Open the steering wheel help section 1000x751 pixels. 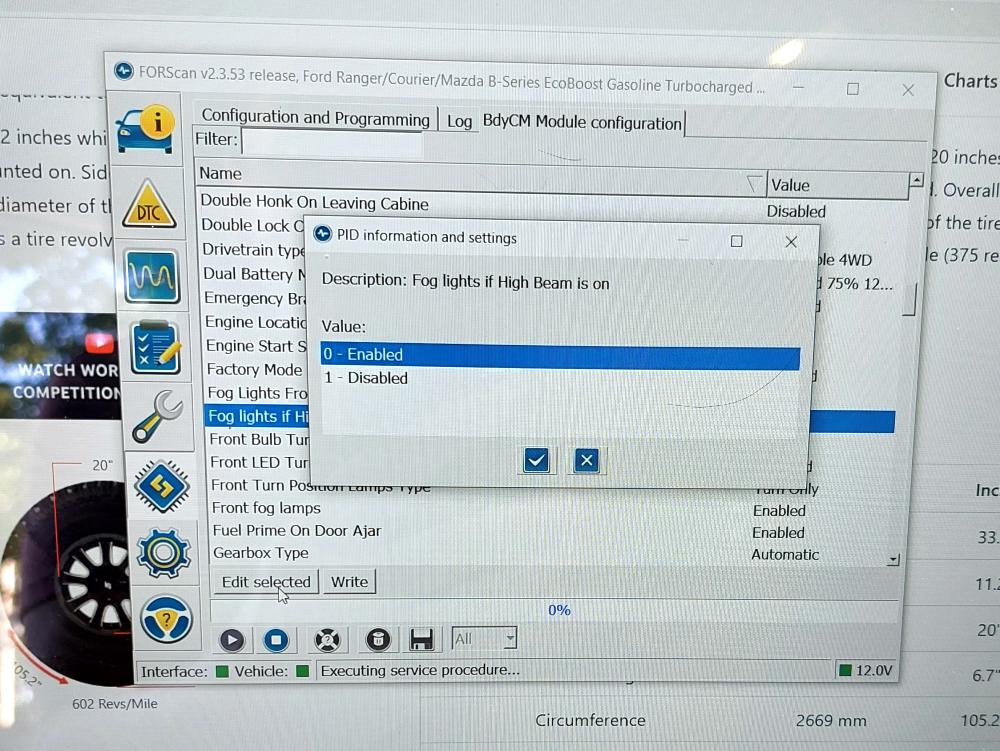[x=166, y=620]
